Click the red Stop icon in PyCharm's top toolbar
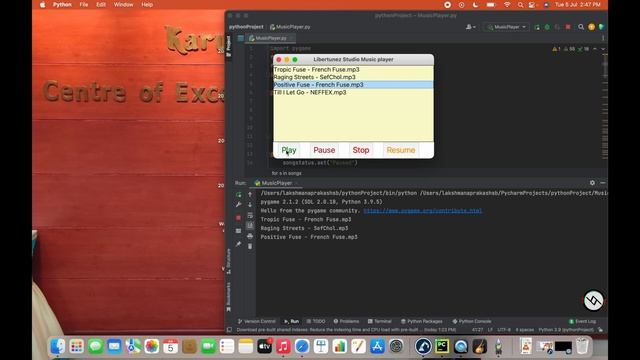 (x=568, y=27)
